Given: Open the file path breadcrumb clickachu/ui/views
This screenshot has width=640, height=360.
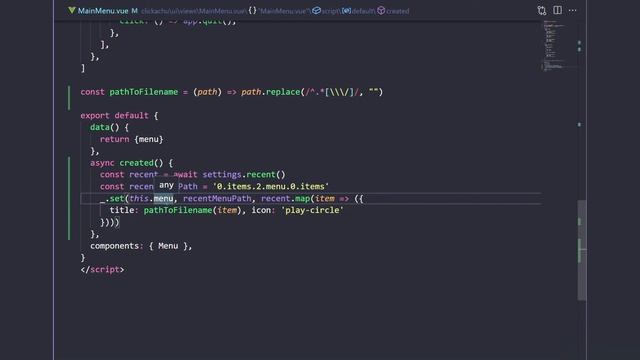Looking at the screenshot, I should (x=193, y=11).
